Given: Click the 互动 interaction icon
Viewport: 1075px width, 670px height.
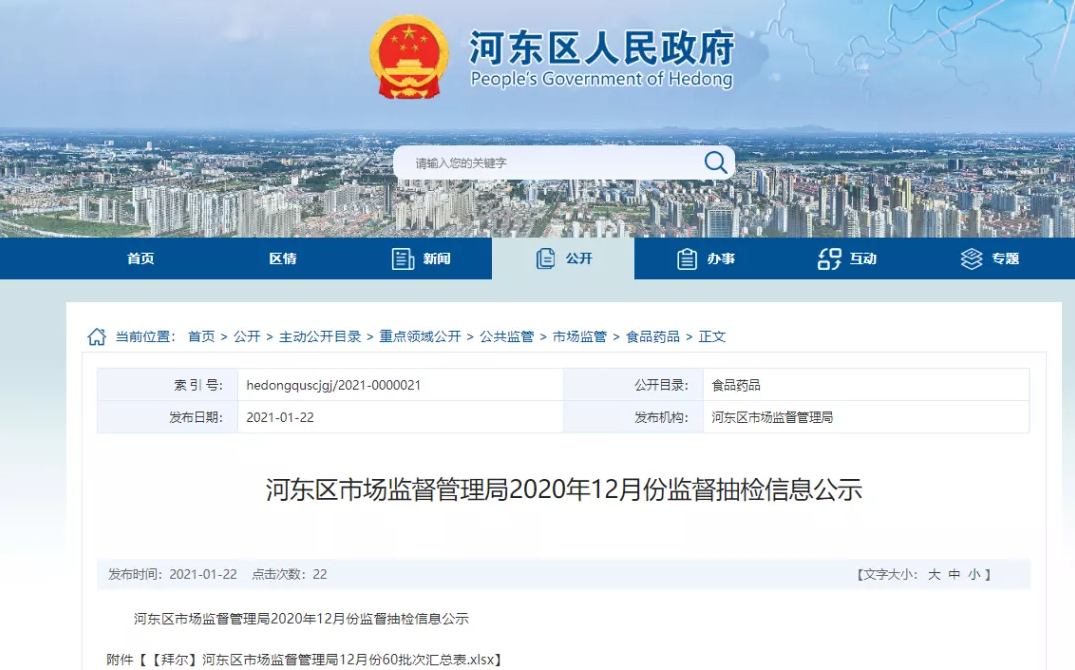Looking at the screenshot, I should pyautogui.click(x=829, y=259).
